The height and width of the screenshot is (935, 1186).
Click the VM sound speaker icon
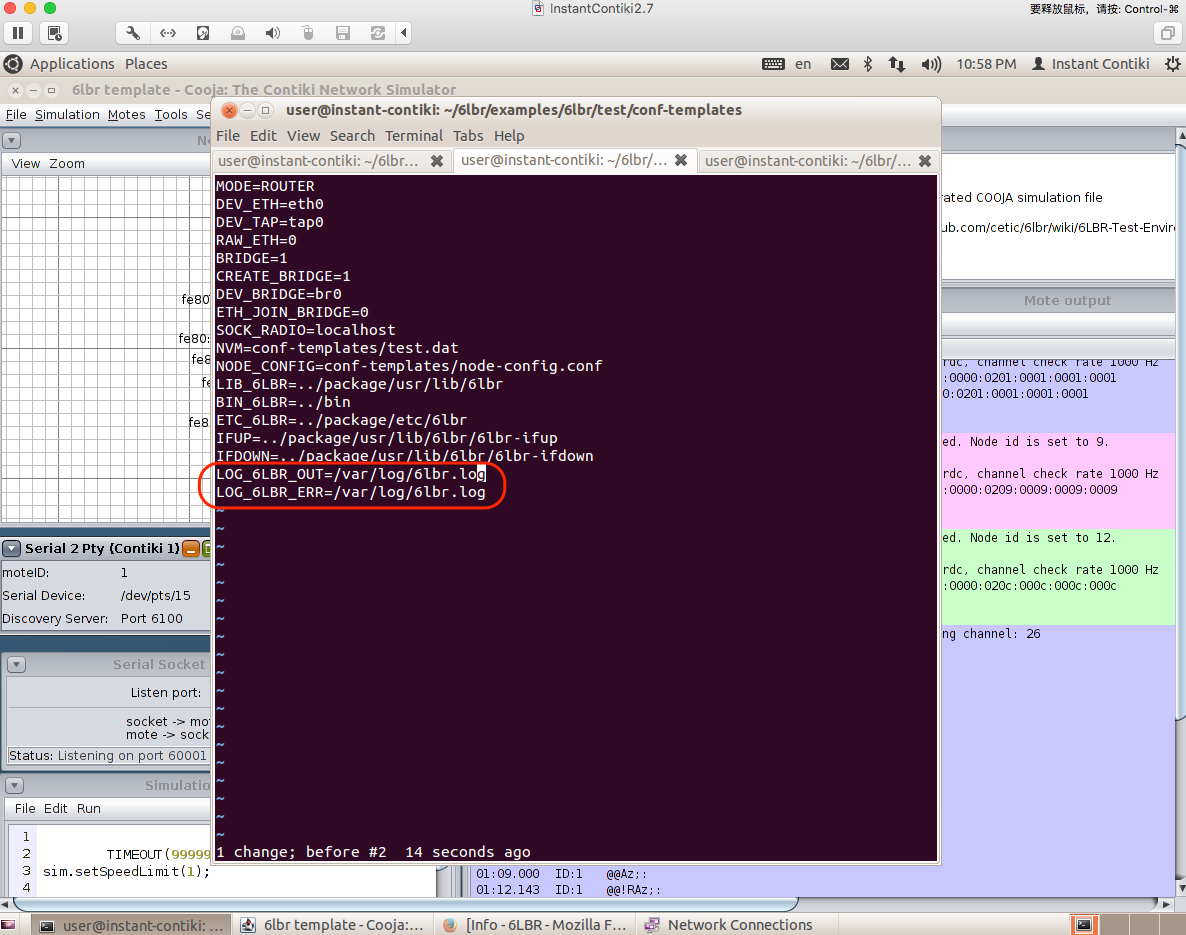click(x=272, y=33)
